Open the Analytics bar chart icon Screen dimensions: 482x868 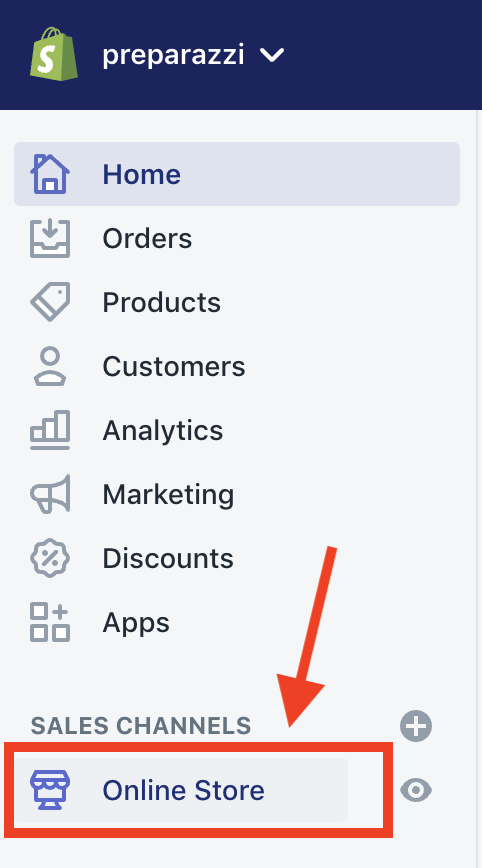coord(50,430)
